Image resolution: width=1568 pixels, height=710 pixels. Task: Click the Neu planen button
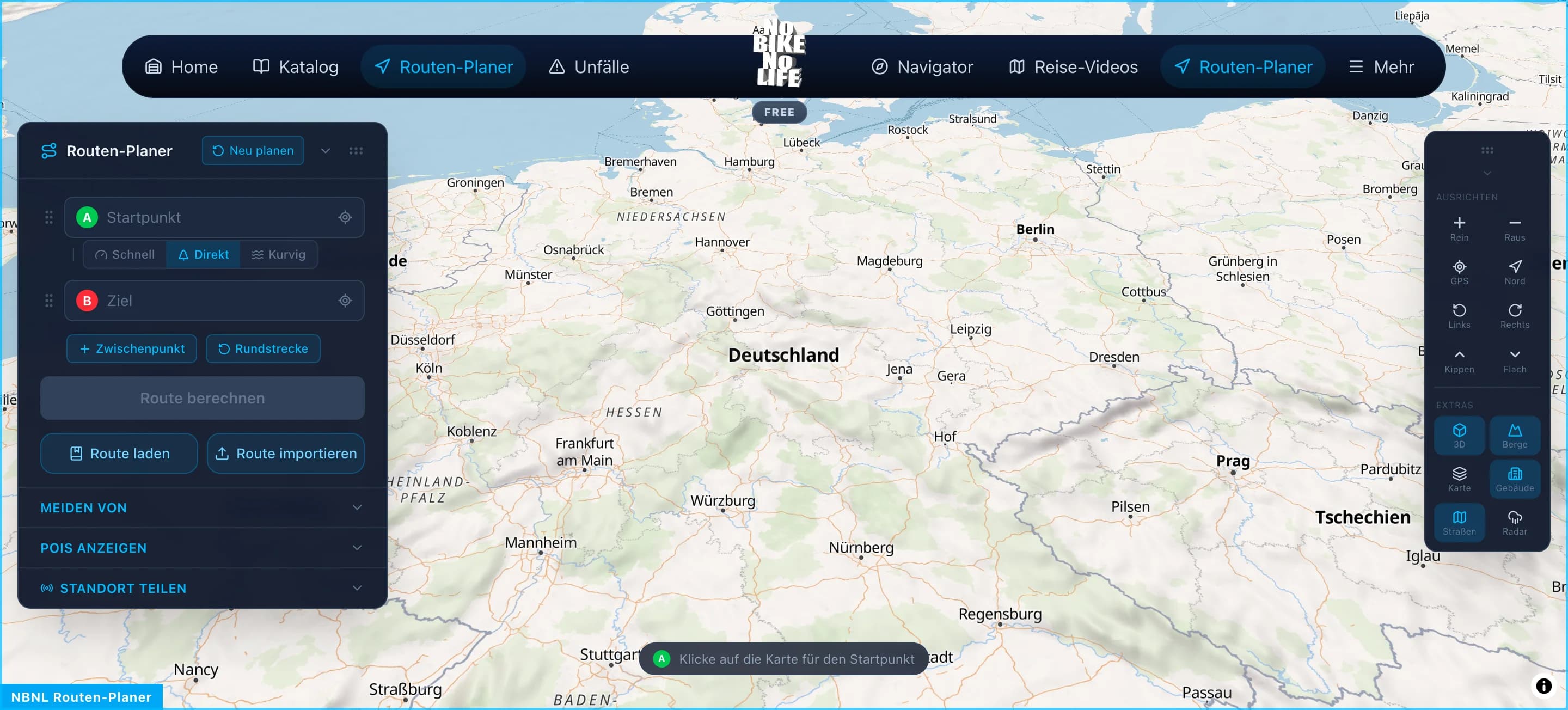(x=252, y=150)
